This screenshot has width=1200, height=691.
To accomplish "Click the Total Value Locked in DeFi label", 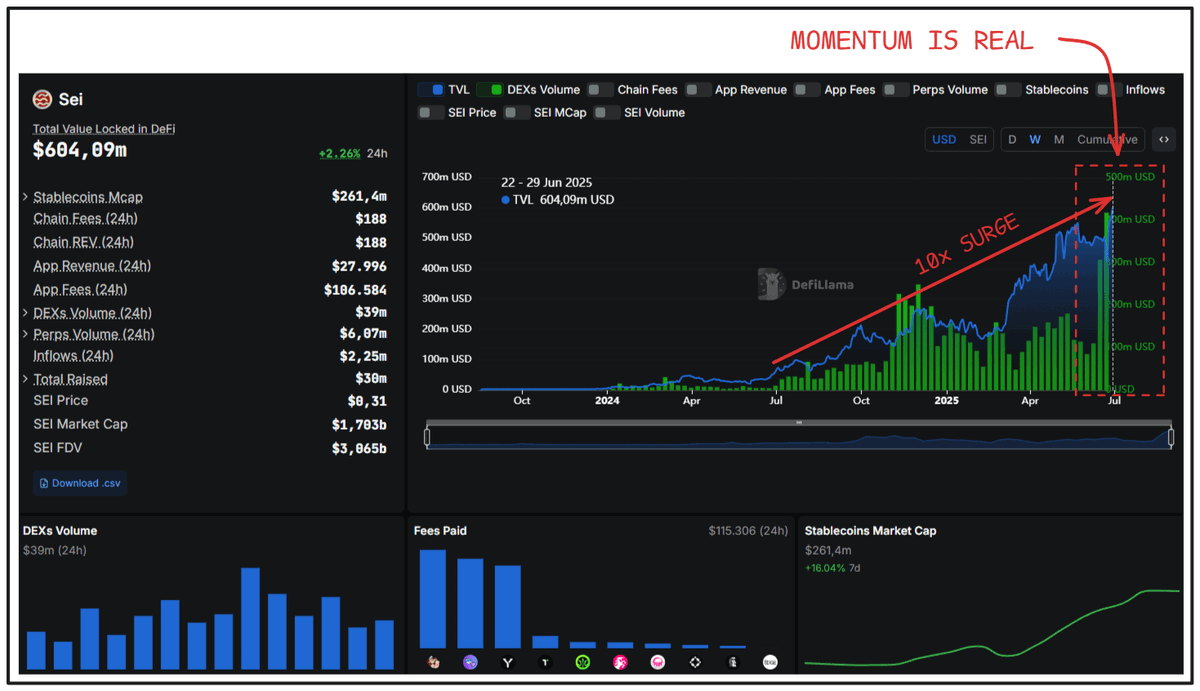I will tap(104, 129).
